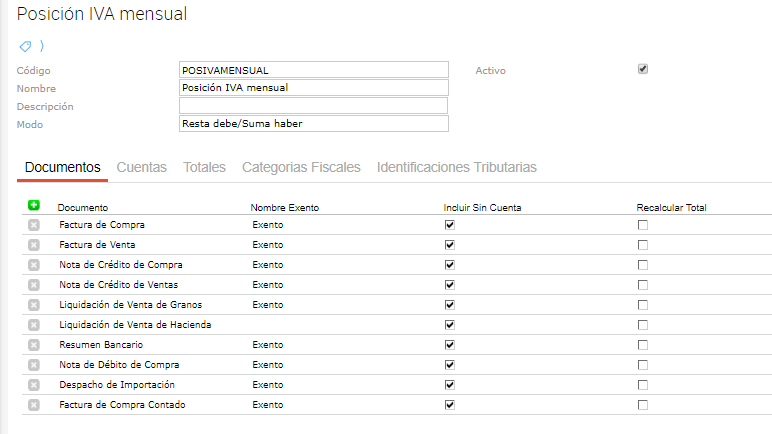
Task: Click the green add document row icon
Action: [34, 205]
